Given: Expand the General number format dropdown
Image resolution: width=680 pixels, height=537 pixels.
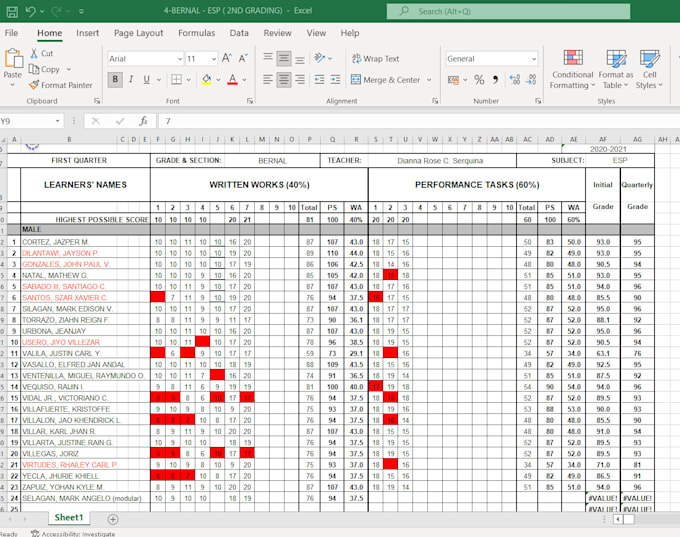Looking at the screenshot, I should 533,59.
